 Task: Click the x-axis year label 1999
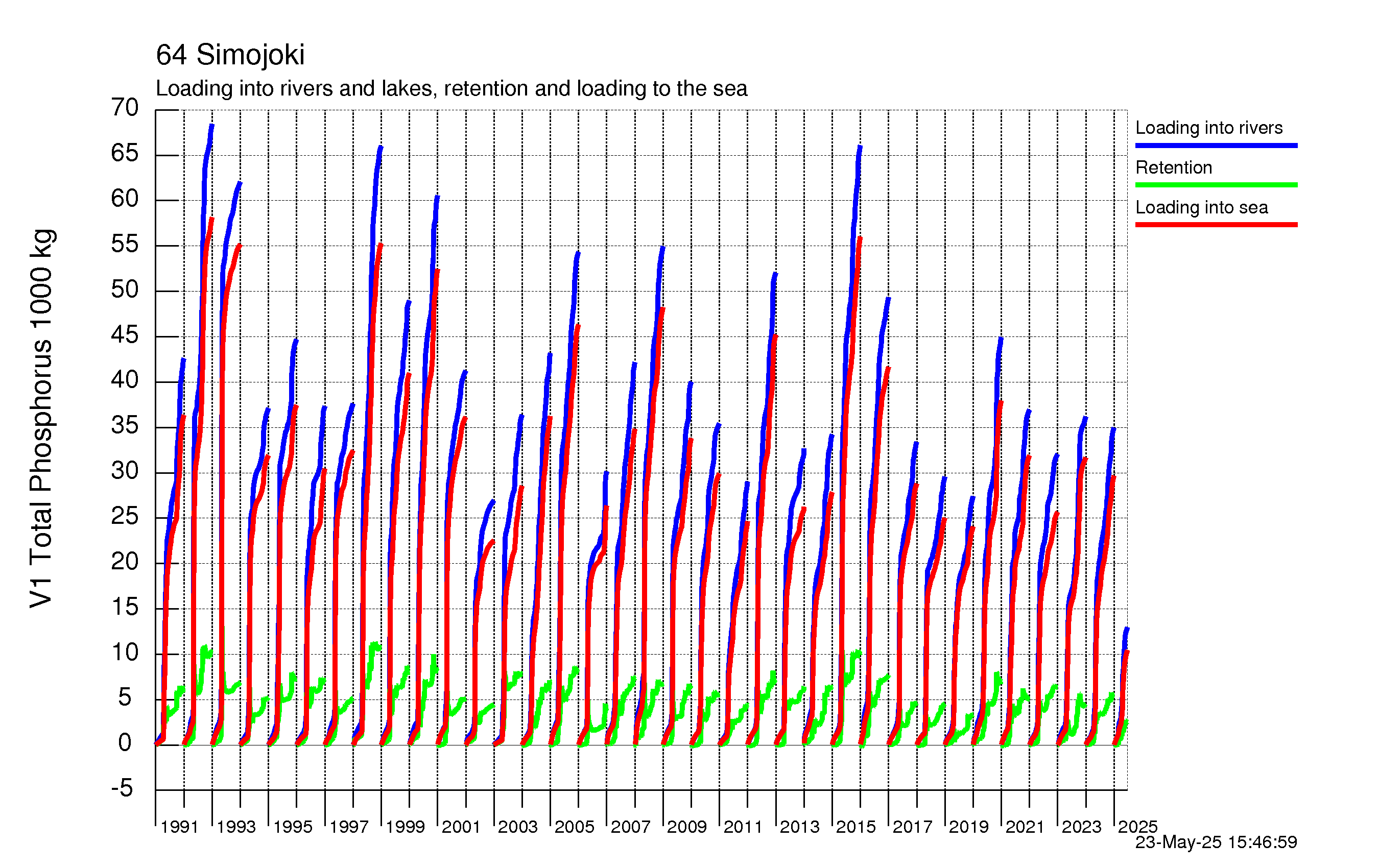click(405, 827)
